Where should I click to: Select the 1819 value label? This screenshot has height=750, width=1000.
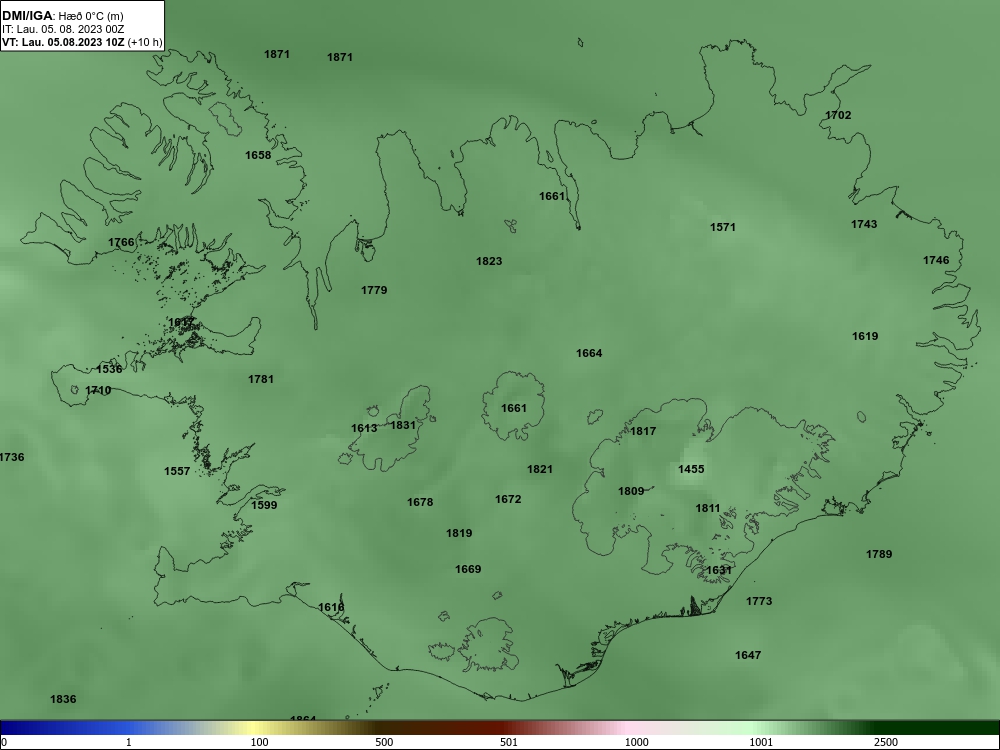[x=459, y=533]
